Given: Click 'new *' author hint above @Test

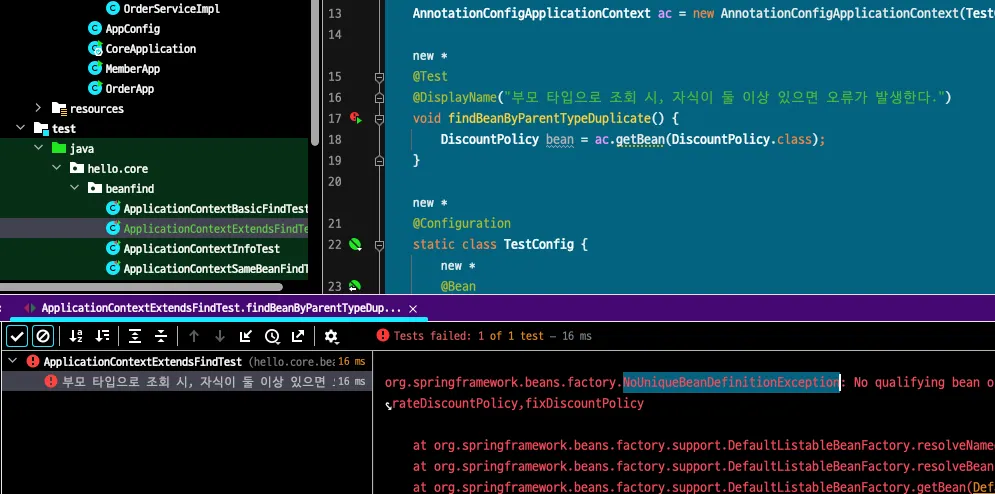Looking at the screenshot, I should point(430,56).
